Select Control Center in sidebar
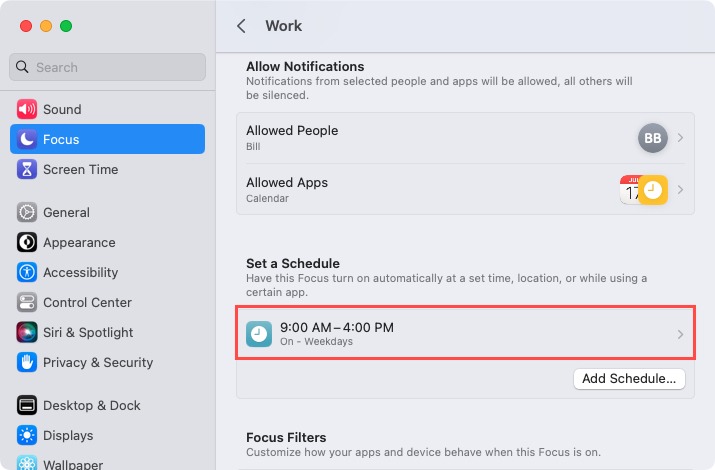 coord(108,302)
